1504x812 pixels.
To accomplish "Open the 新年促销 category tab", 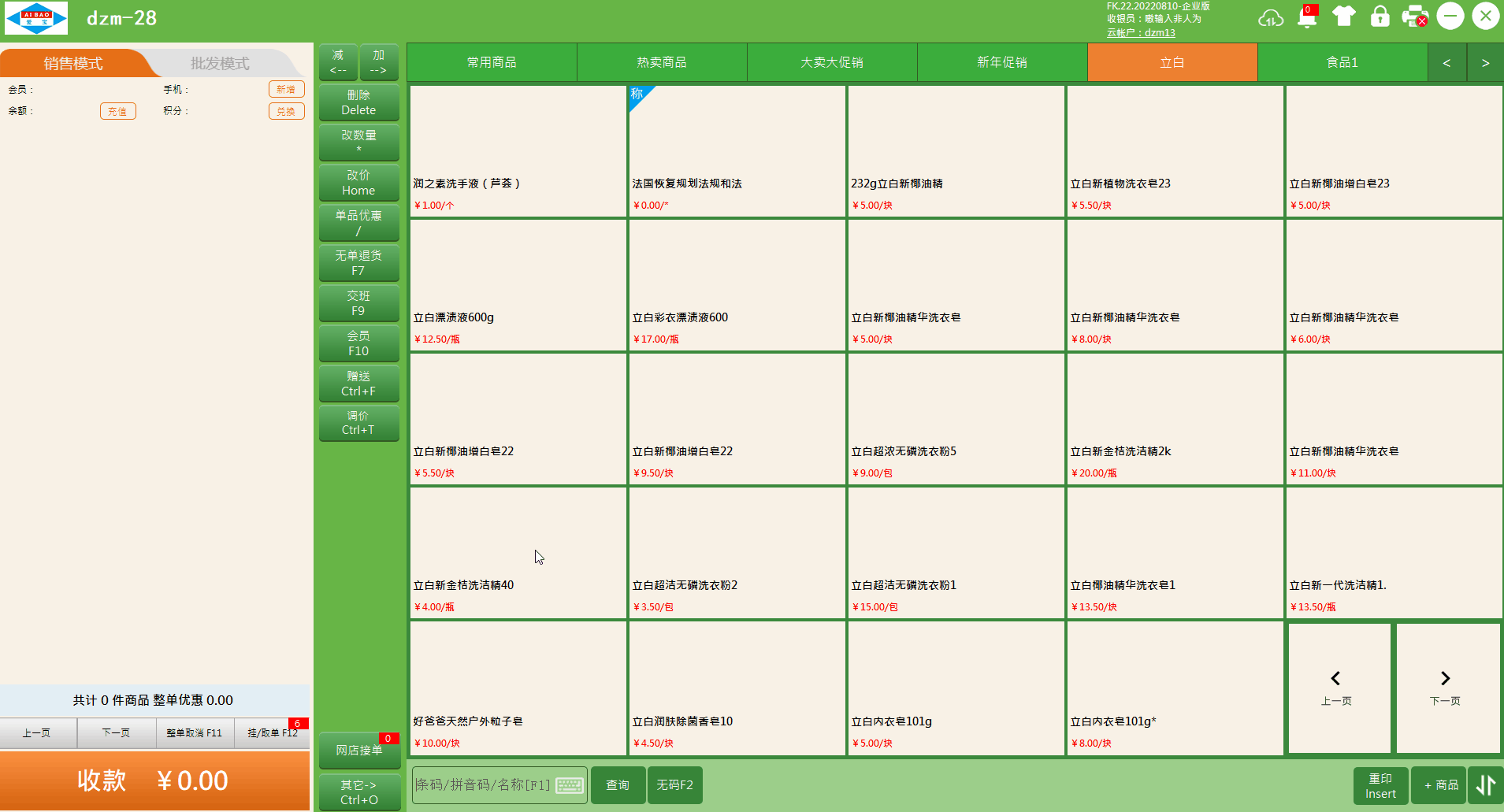I will (x=1002, y=62).
